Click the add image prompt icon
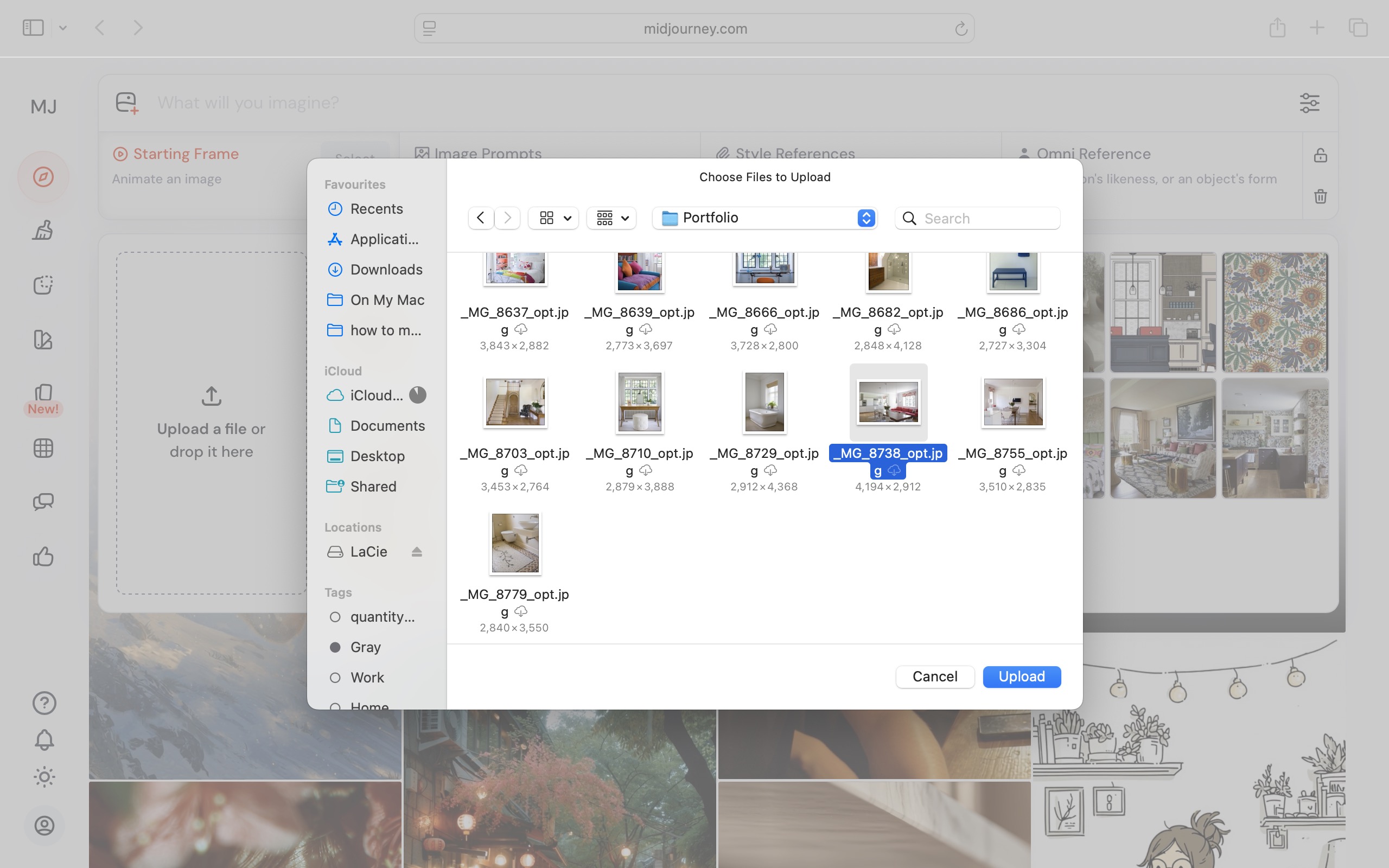The image size is (1389, 868). pos(127,103)
